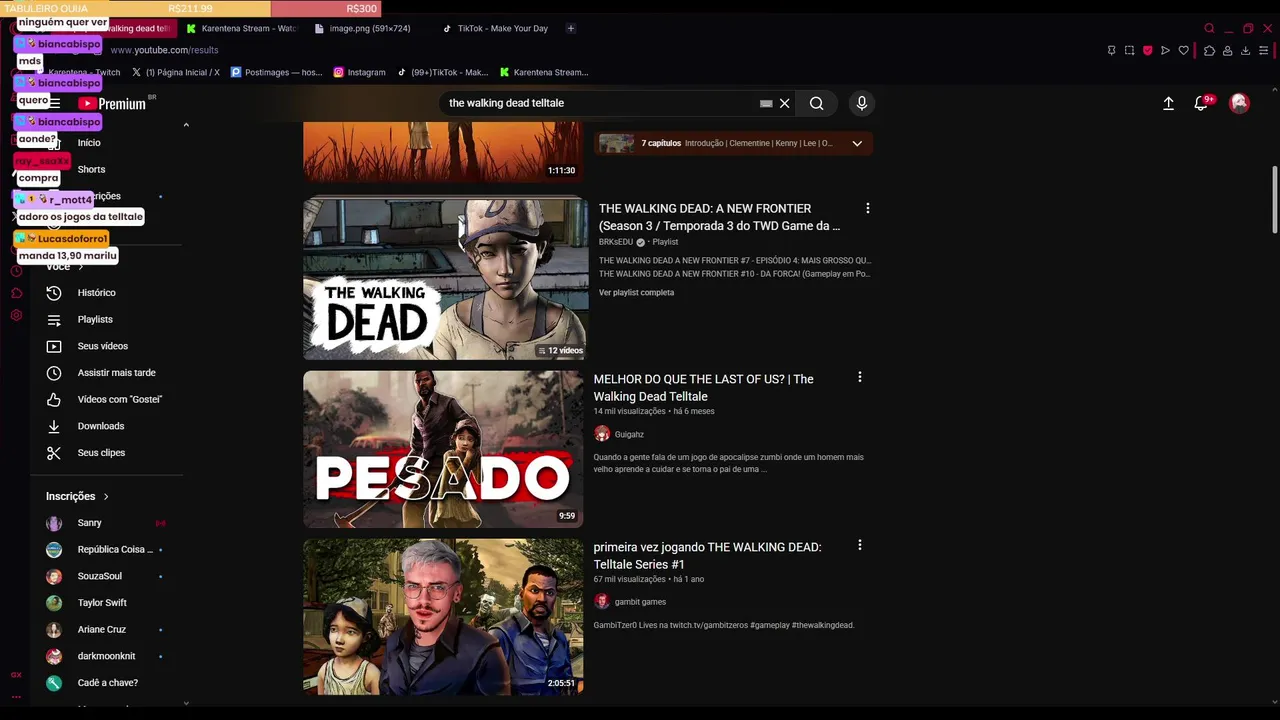Clear the YouTube search box text
Image resolution: width=1280 pixels, height=720 pixels.
click(785, 103)
